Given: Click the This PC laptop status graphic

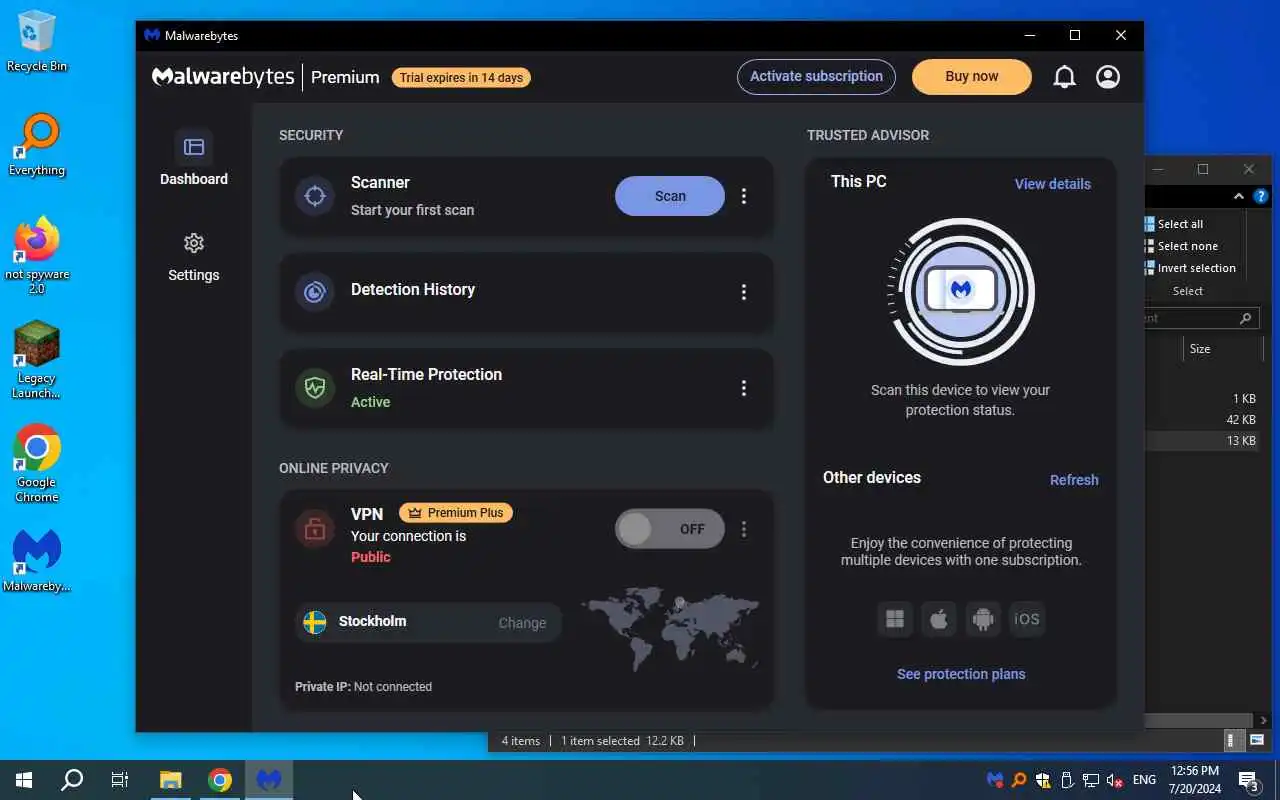Looking at the screenshot, I should point(961,292).
